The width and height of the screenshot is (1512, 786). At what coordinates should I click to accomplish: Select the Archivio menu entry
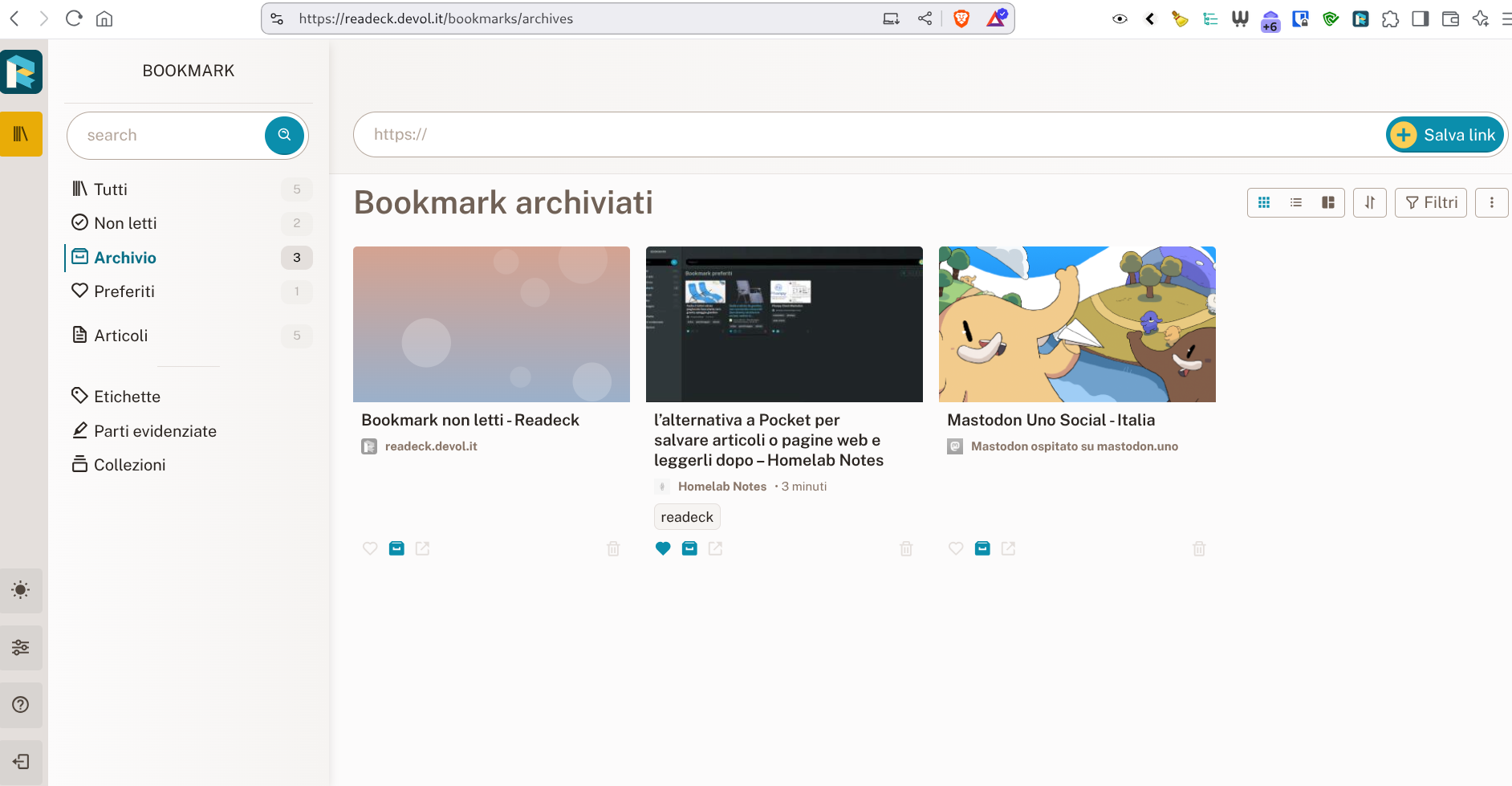point(189,258)
